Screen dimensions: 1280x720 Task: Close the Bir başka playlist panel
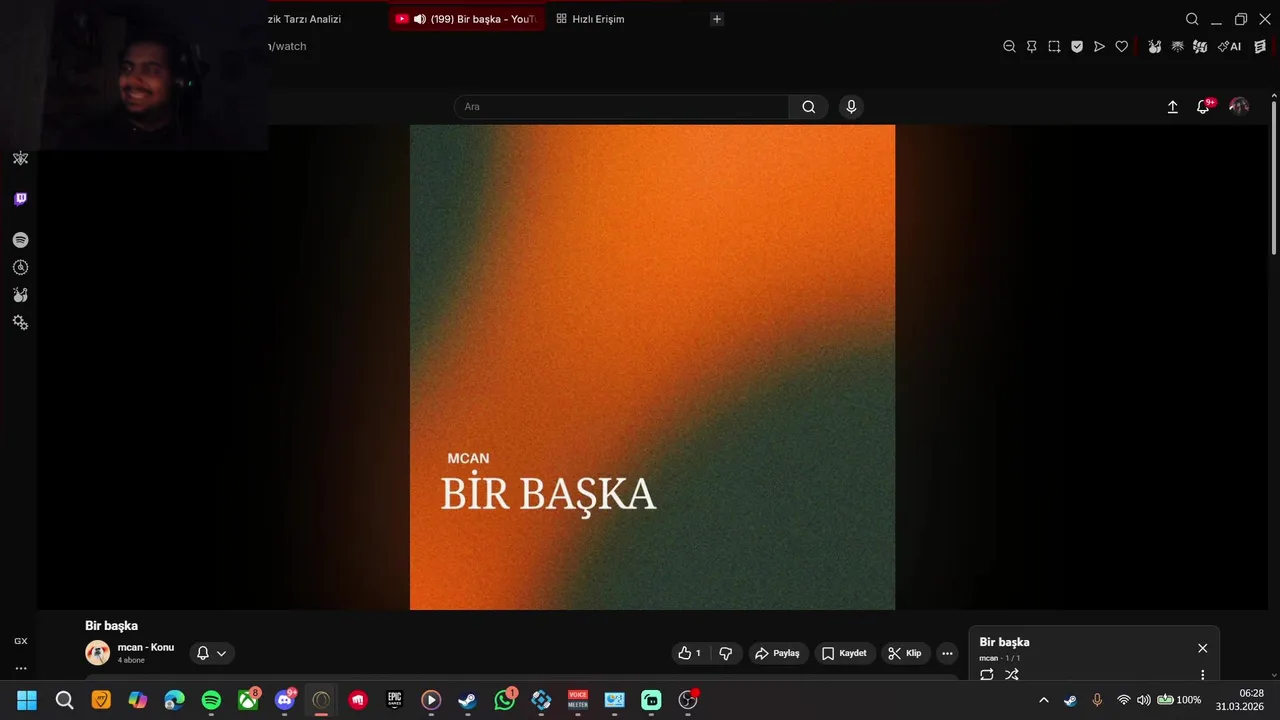(x=1203, y=648)
